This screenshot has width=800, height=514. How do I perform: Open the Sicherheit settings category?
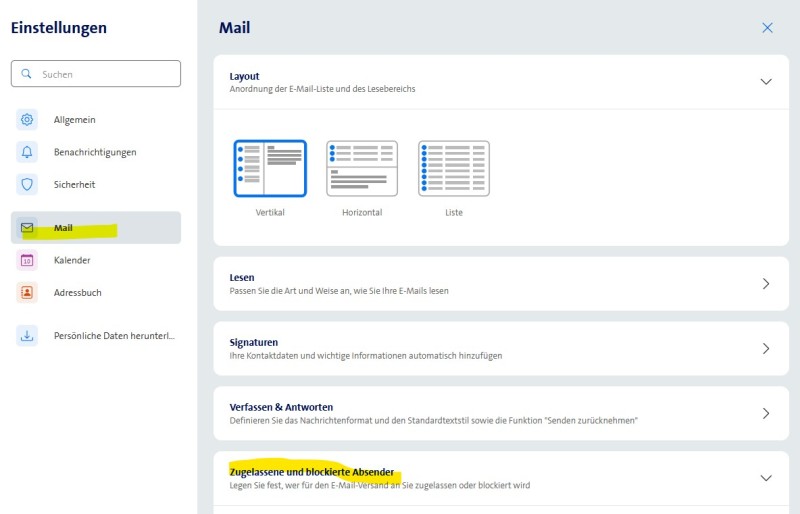(96, 184)
